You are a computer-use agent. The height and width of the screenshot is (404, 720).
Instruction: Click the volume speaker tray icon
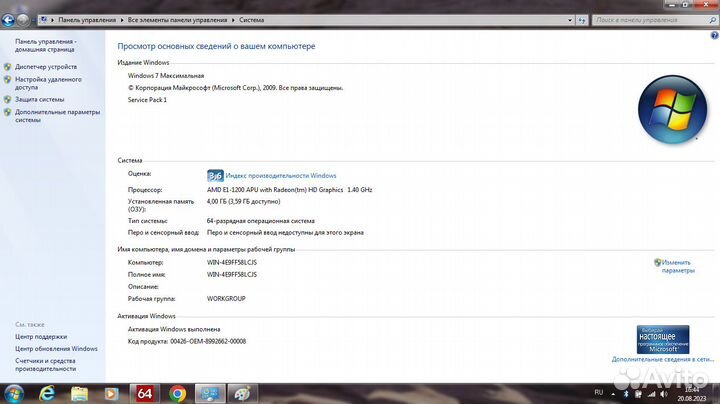point(664,394)
